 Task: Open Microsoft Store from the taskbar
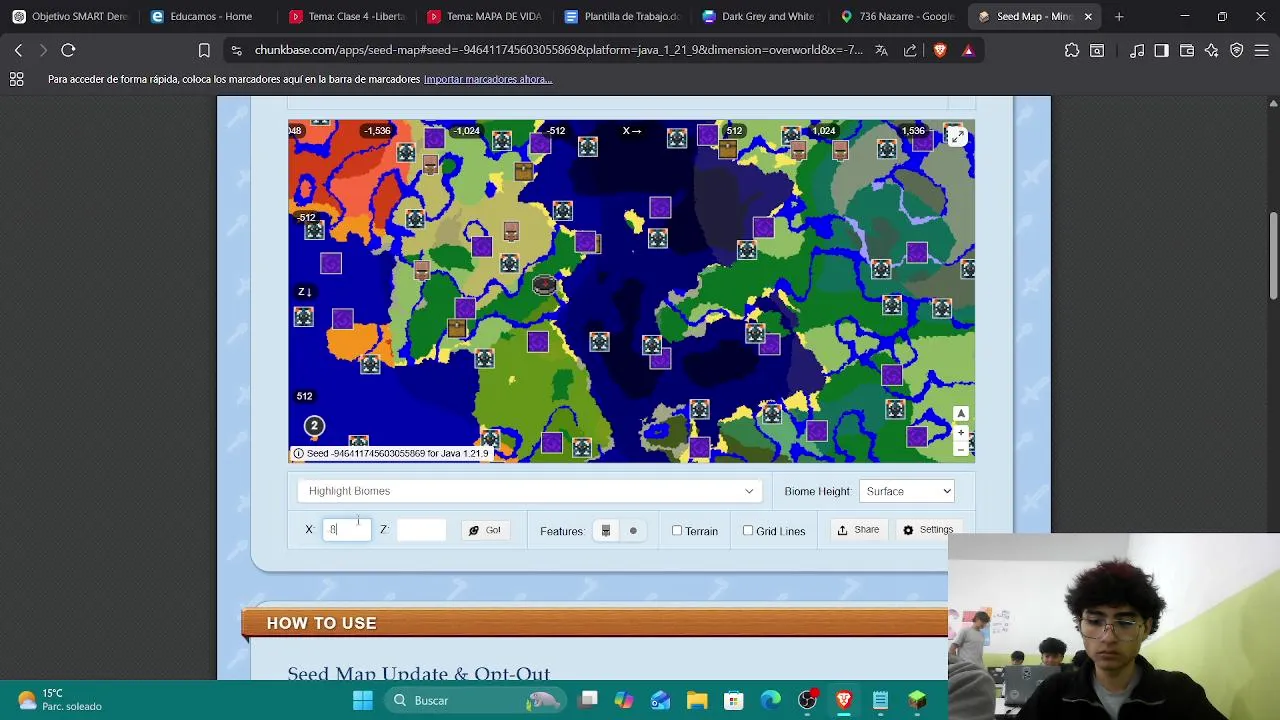734,700
